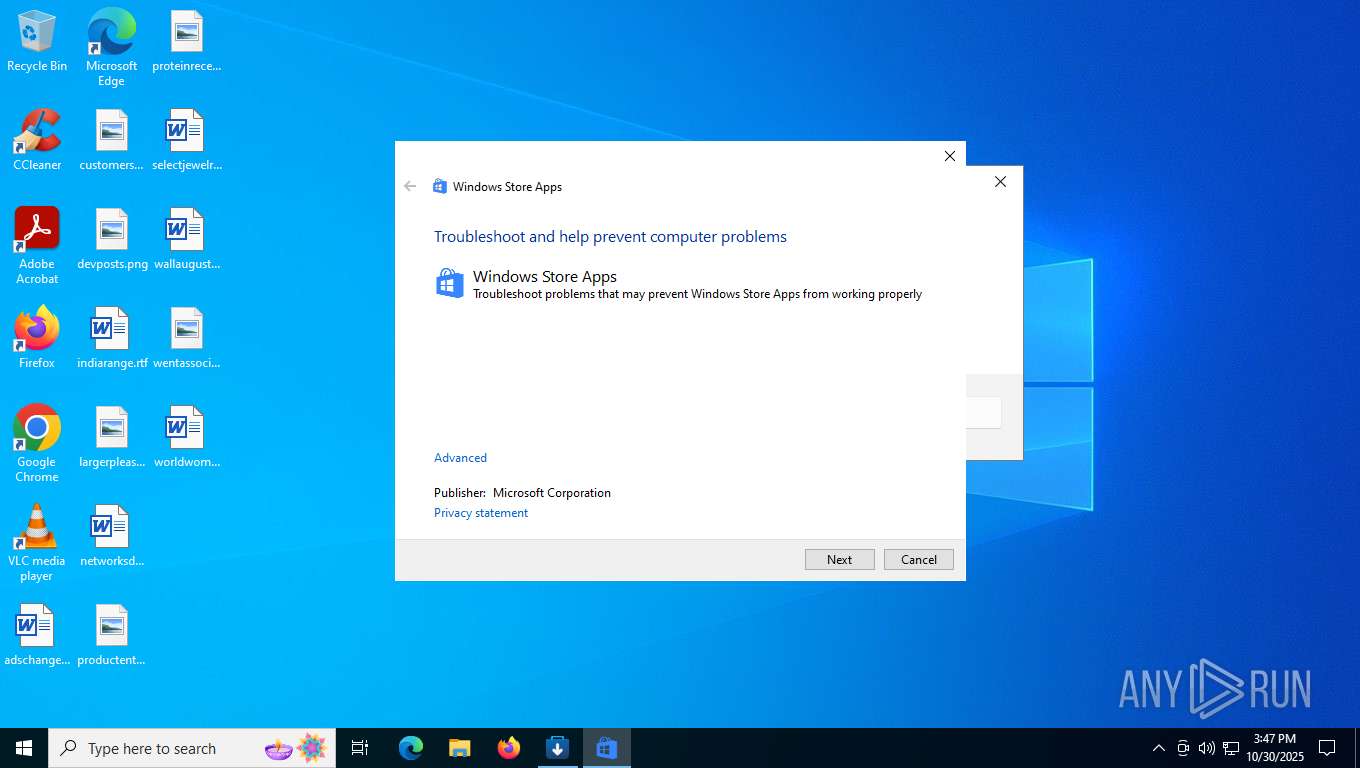Click the Show desktop strip at the taskbar's end
Viewport: 1360px width, 768px height.
point(1357,748)
